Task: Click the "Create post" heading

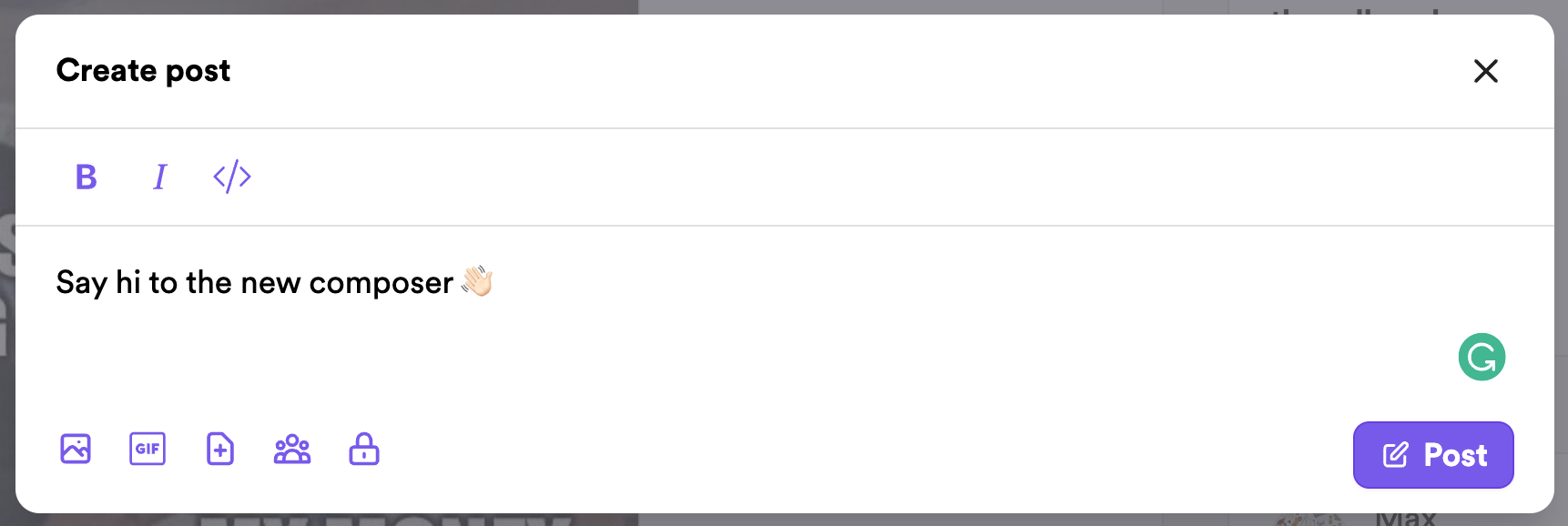Action: 143,71
